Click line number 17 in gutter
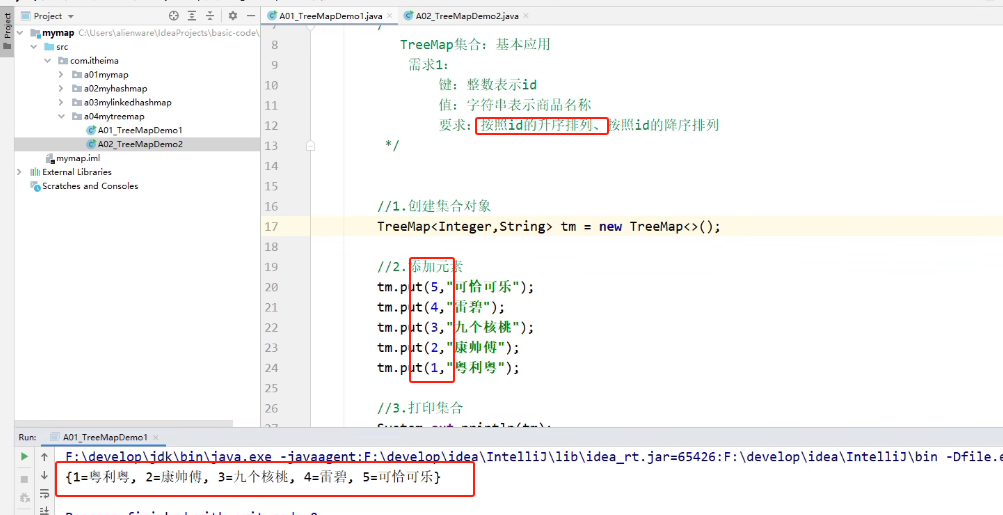Screen dimensions: 1003x515 [x=271, y=226]
